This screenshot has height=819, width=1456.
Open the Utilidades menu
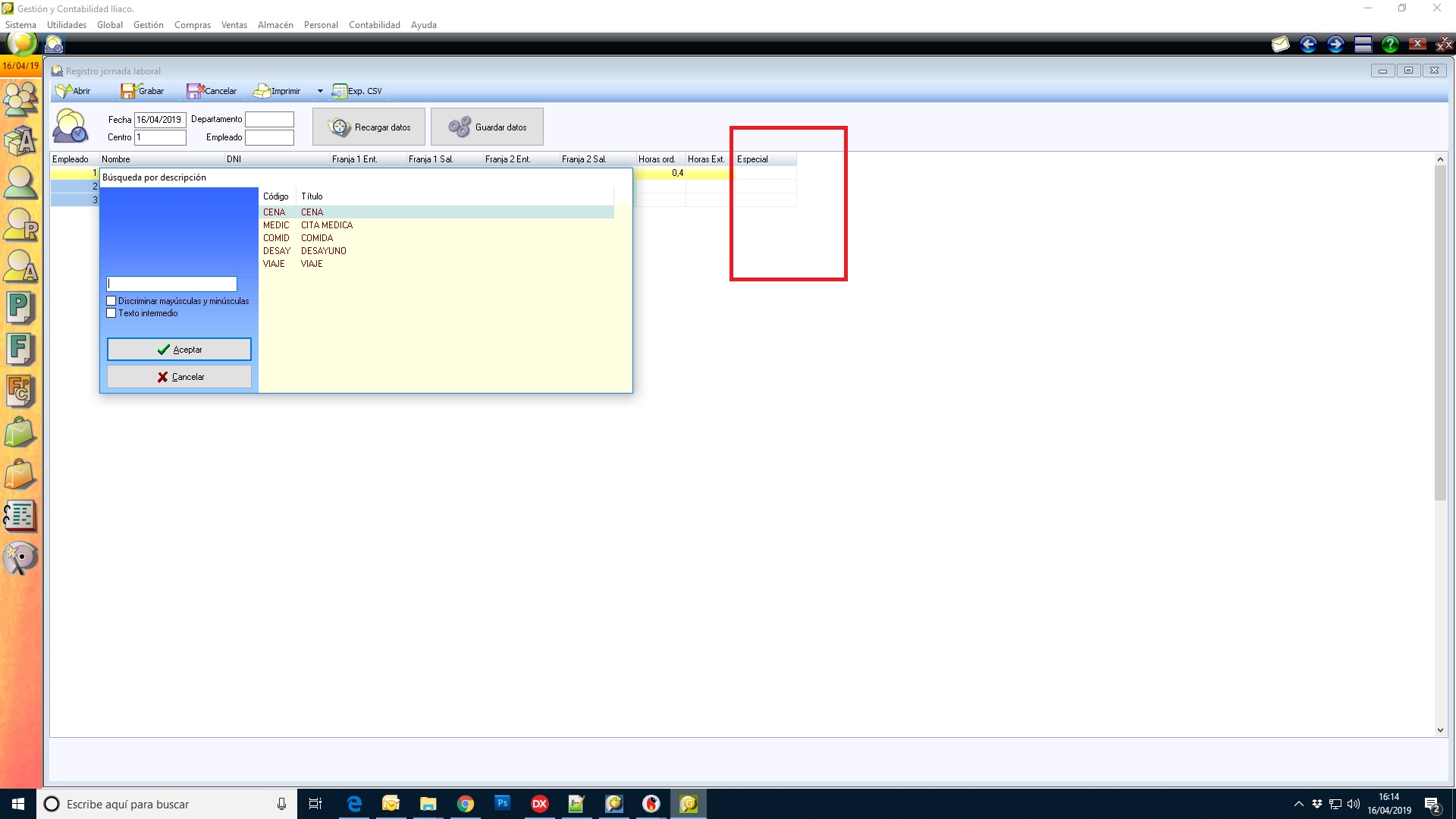click(x=67, y=25)
